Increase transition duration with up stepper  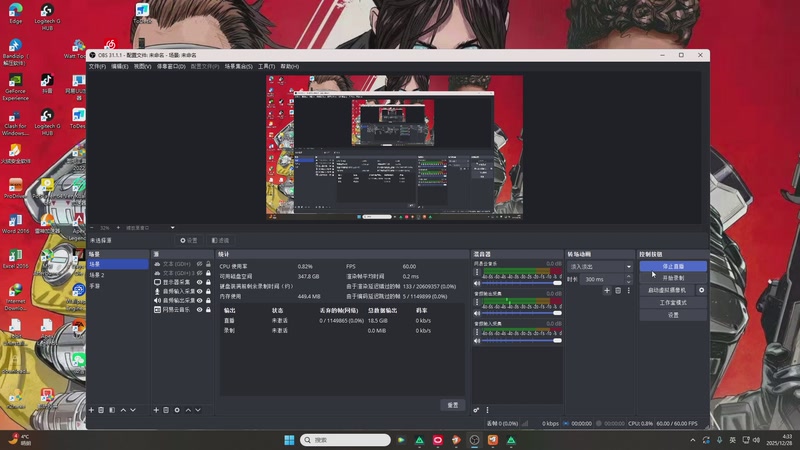point(629,277)
